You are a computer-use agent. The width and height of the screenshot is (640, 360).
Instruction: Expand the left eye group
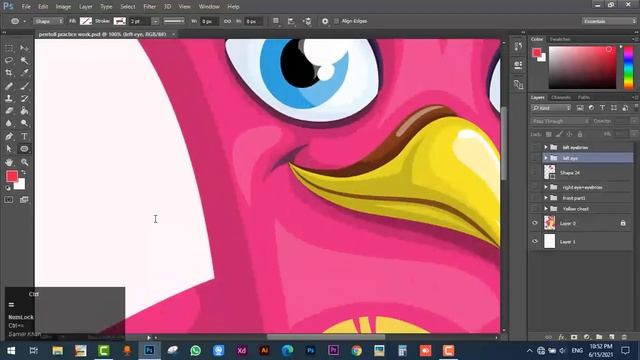pos(546,158)
